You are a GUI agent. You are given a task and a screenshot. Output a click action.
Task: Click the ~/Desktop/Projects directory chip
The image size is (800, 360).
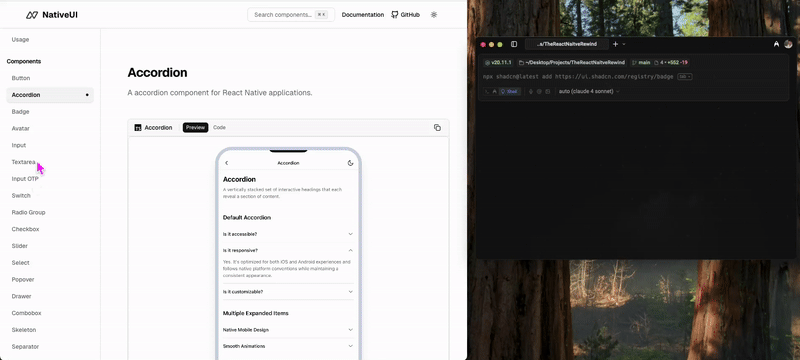tap(572, 63)
